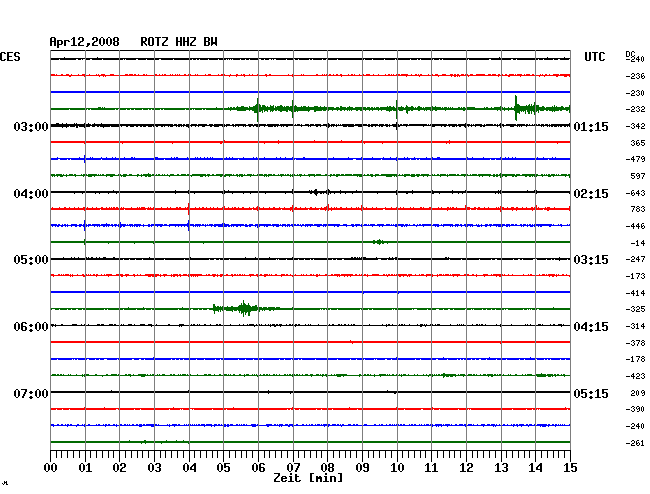Click the DC offset value 783
Image resolution: width=650 pixels, height=494 pixels.
click(638, 209)
